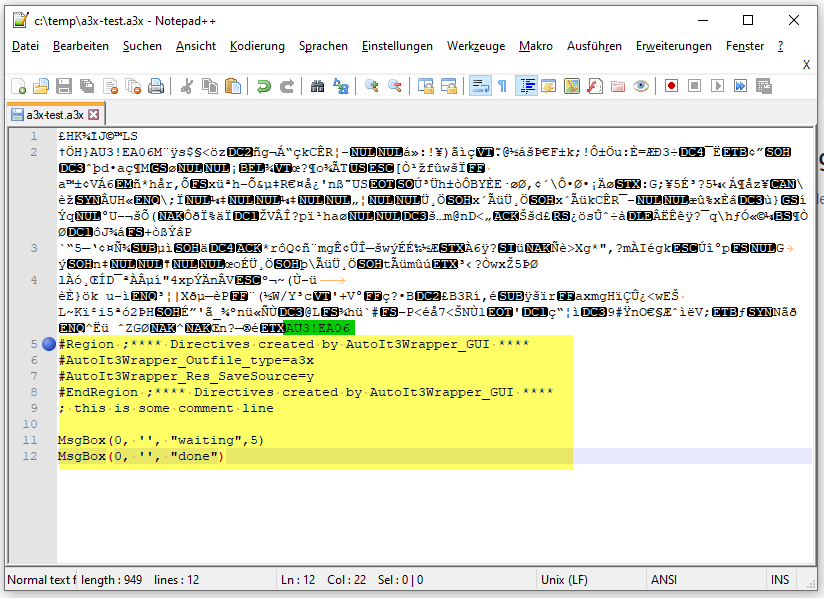Open the Document Map icon
824x598 pixels.
point(572,86)
